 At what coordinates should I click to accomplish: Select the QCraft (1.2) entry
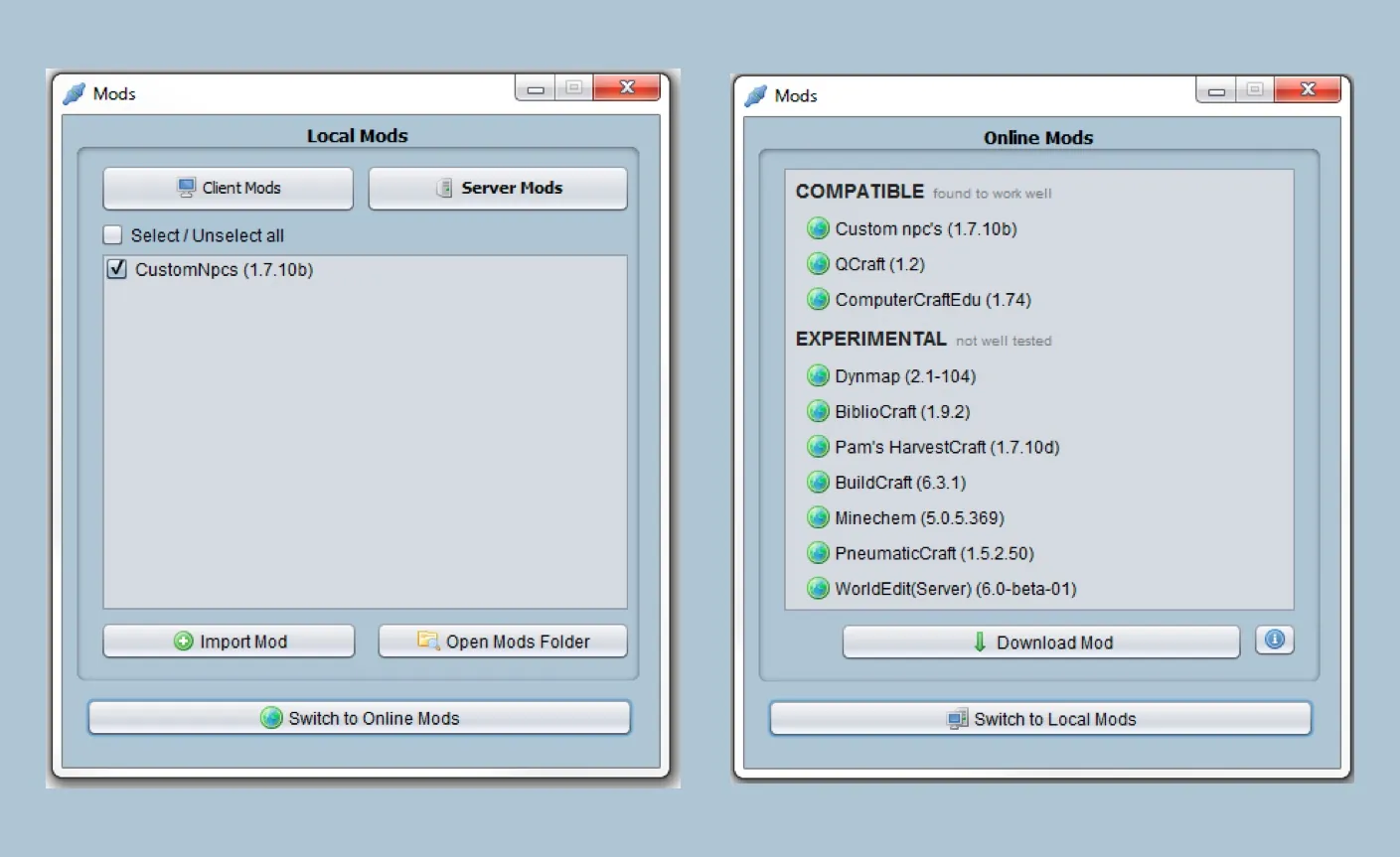879,264
